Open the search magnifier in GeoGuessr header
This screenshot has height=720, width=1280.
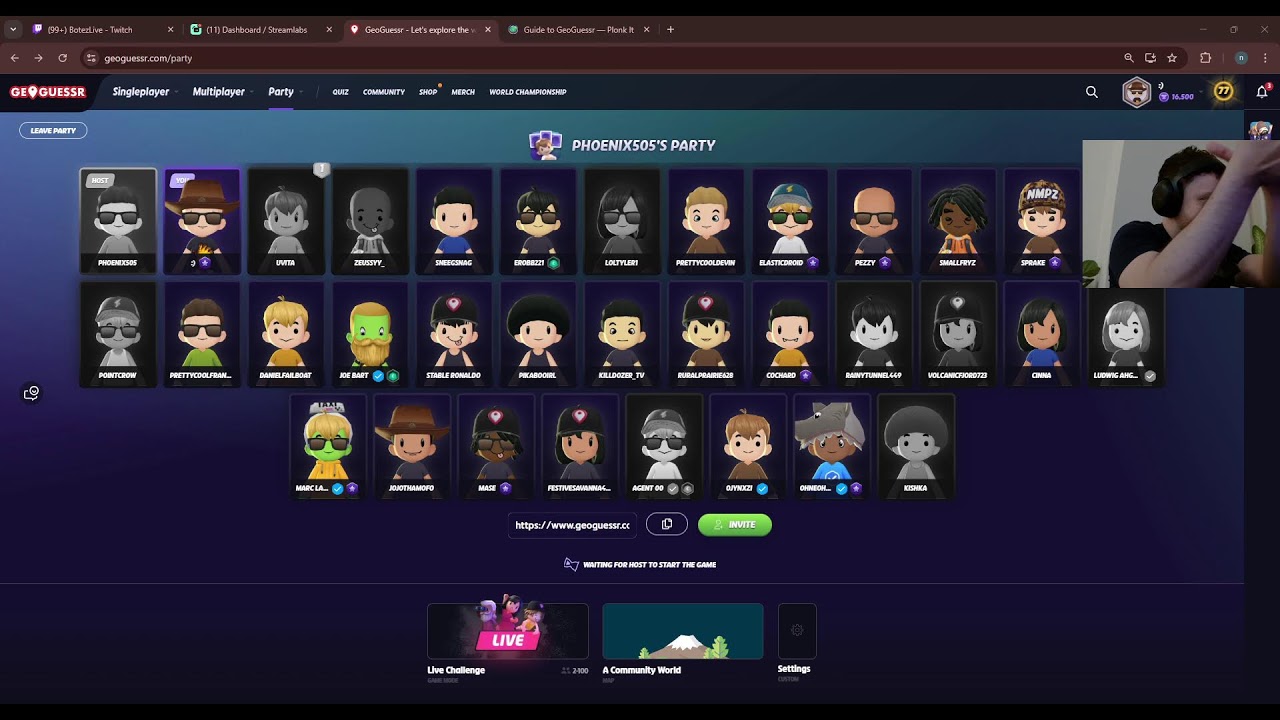coord(1092,92)
